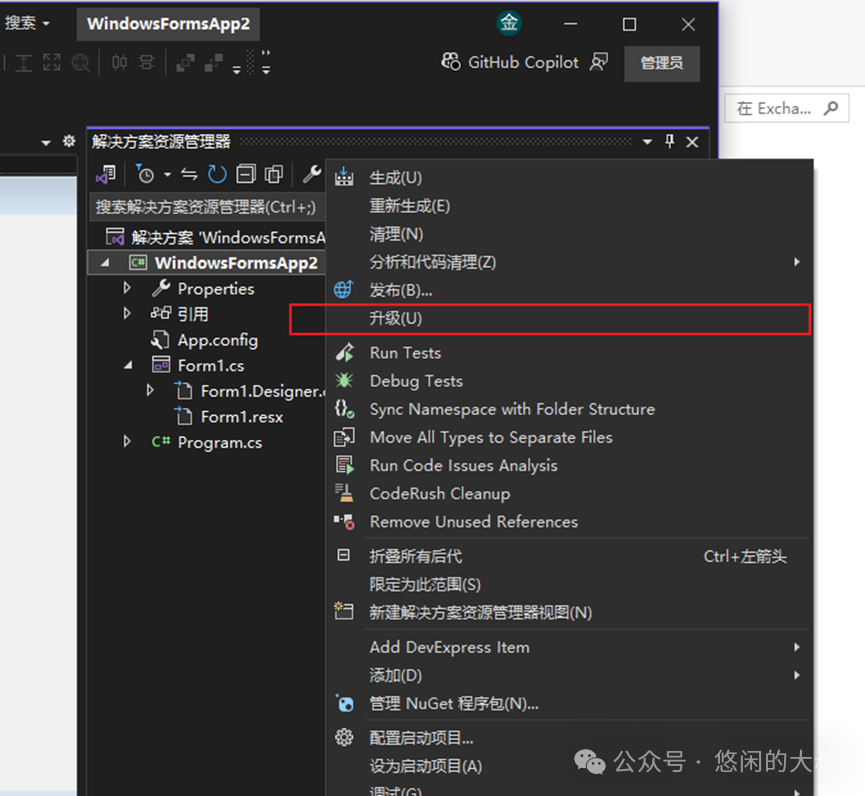The image size is (865, 796).
Task: Click the 管理员 button
Action: coord(661,63)
